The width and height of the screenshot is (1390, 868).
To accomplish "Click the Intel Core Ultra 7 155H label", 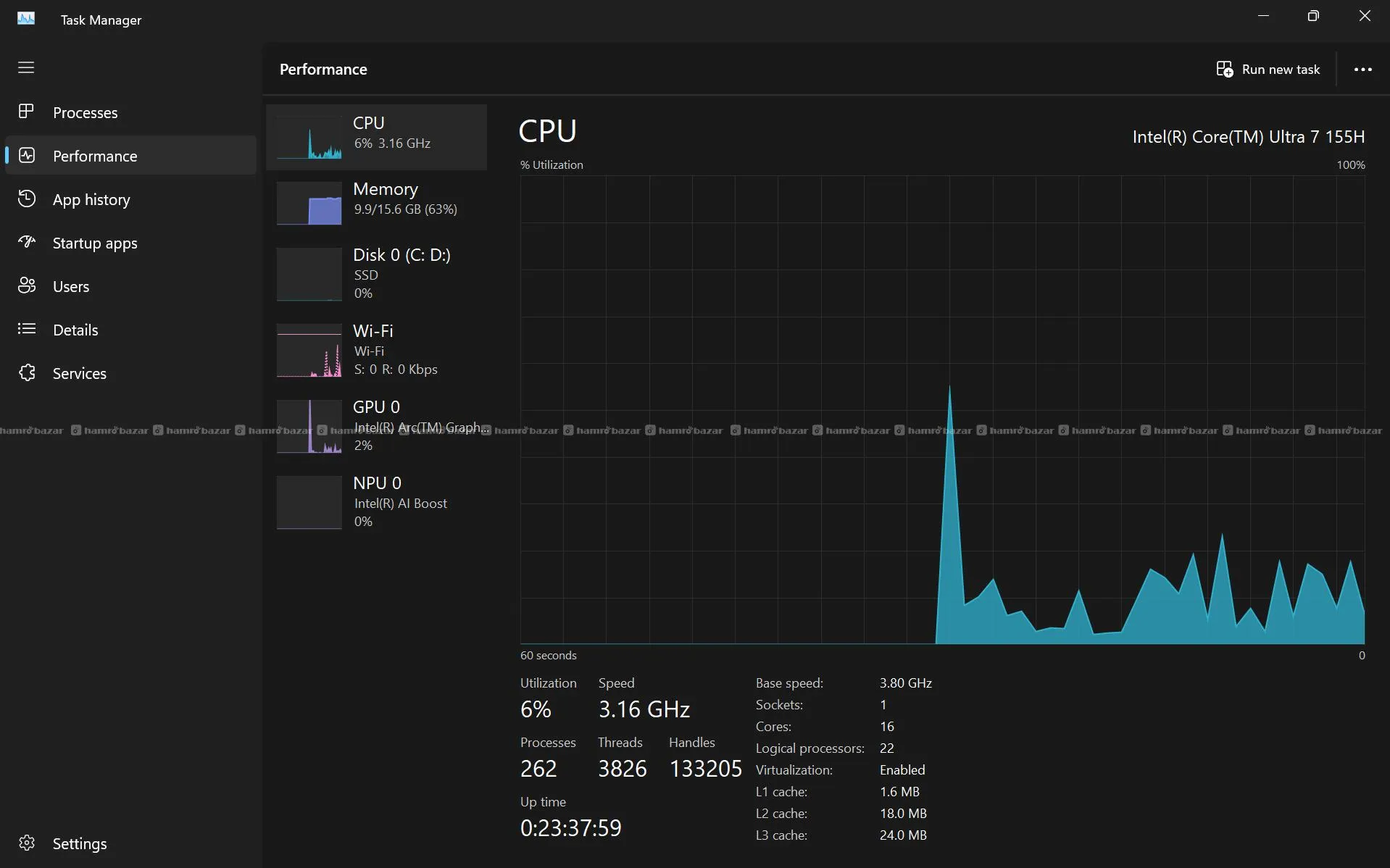I will tap(1248, 137).
